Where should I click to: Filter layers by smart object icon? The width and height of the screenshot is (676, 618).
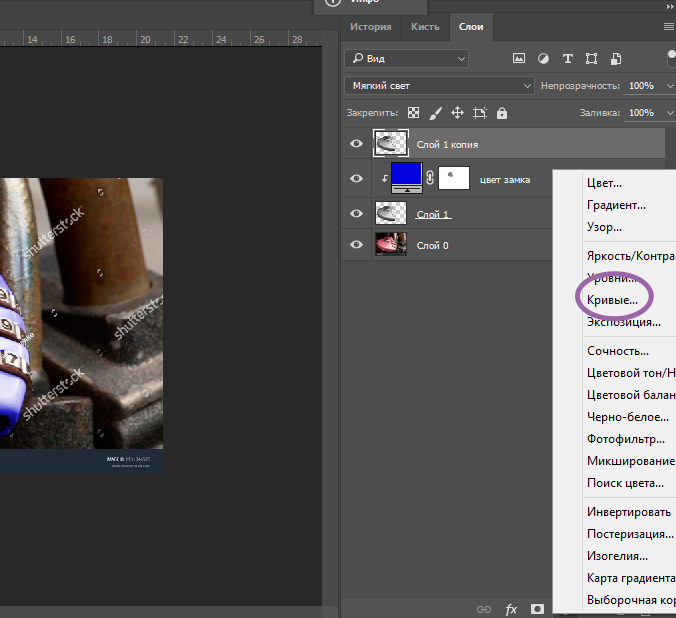[x=616, y=59]
